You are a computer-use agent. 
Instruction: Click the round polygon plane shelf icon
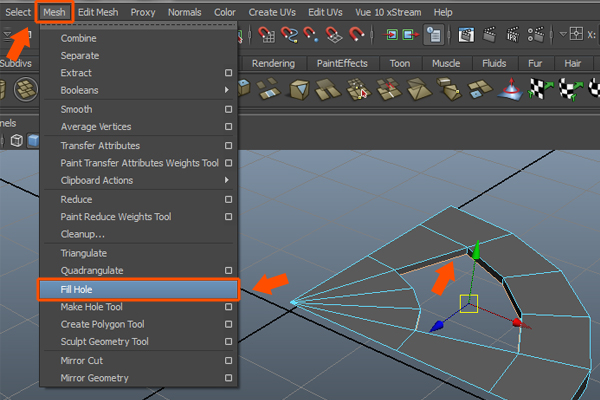click(26, 90)
